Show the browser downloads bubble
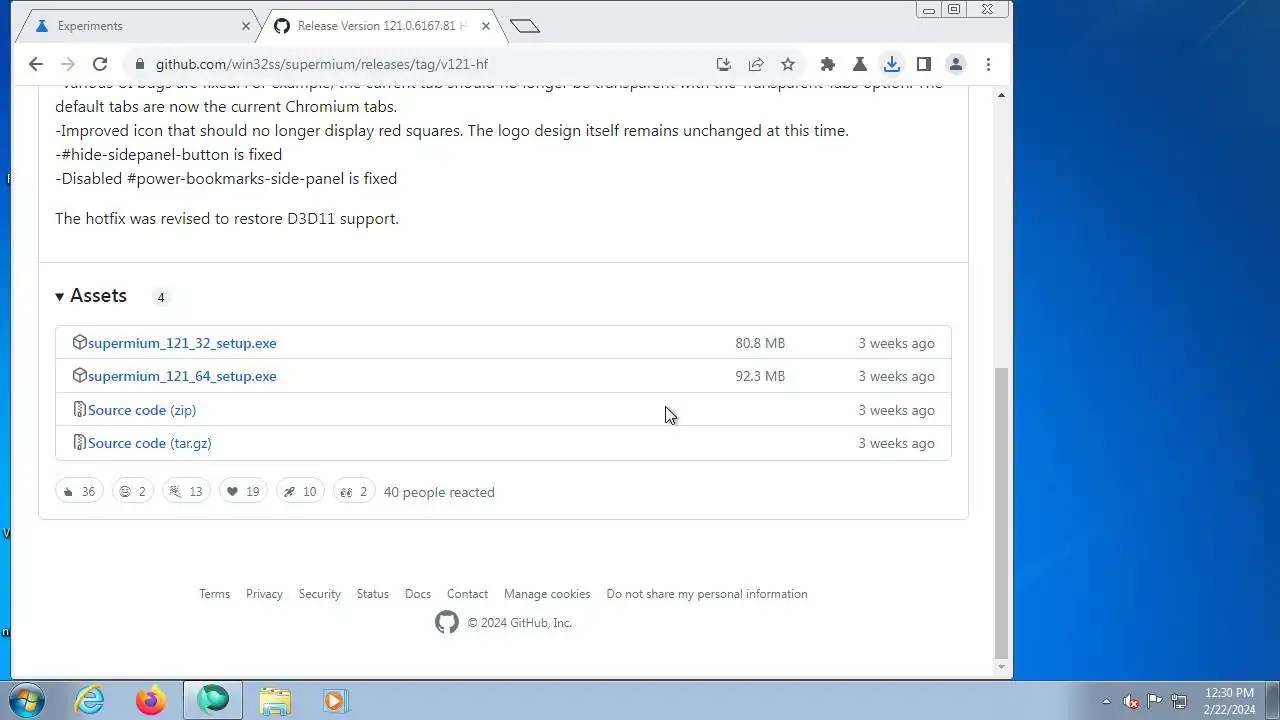Image resolution: width=1280 pixels, height=720 pixels. [892, 64]
